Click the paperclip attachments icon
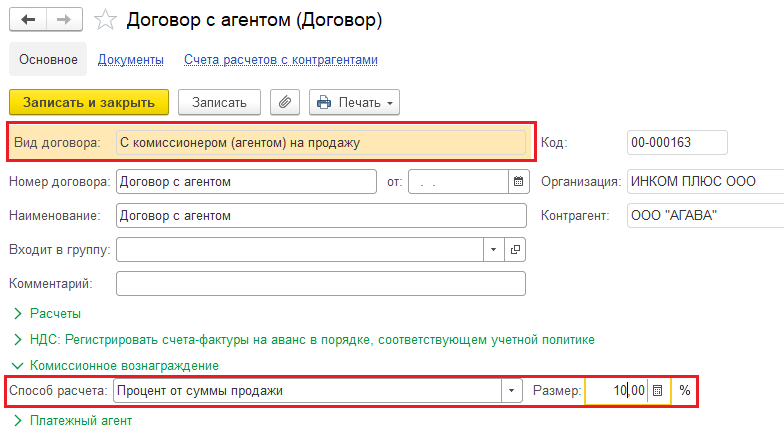Screen dimensions: 784x435 click(x=286, y=102)
